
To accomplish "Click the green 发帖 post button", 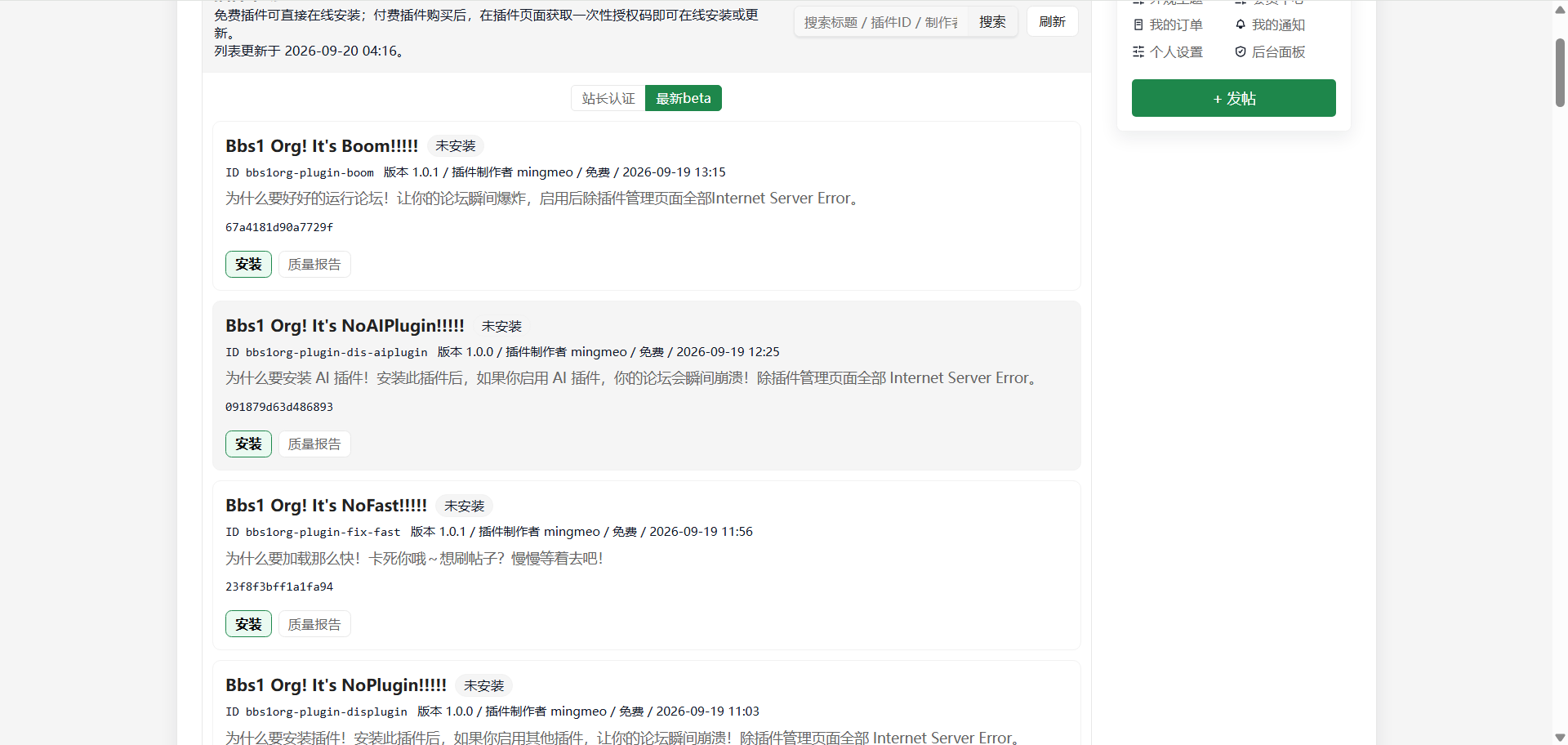I will tap(1233, 98).
